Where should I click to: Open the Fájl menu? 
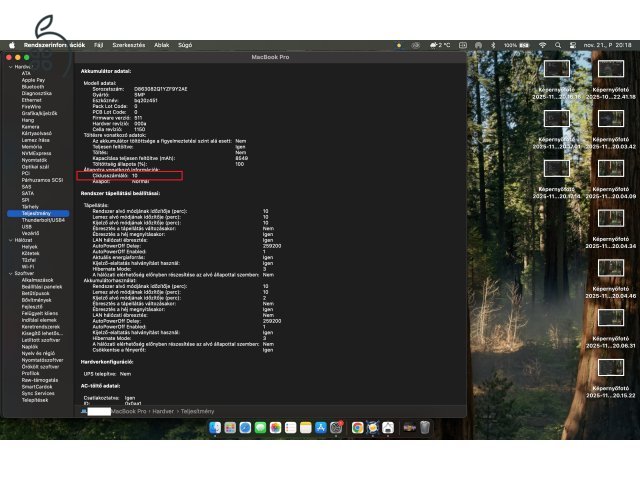pyautogui.click(x=98, y=45)
